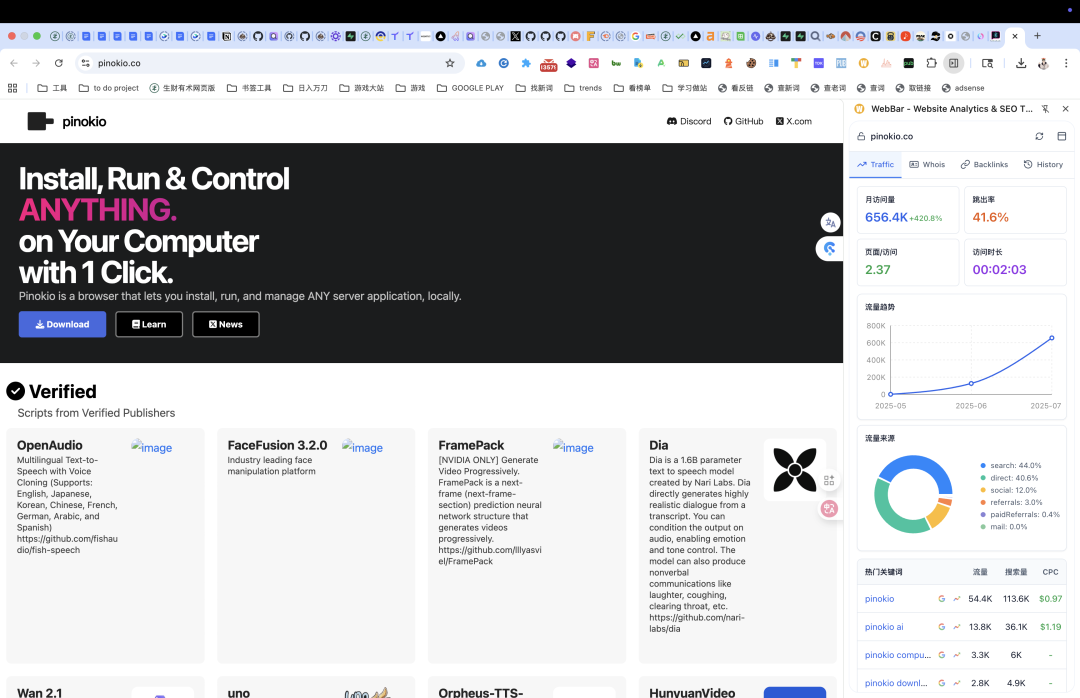1080x698 pixels.
Task: Expand the 书签工具 bookmark folder
Action: (x=249, y=88)
